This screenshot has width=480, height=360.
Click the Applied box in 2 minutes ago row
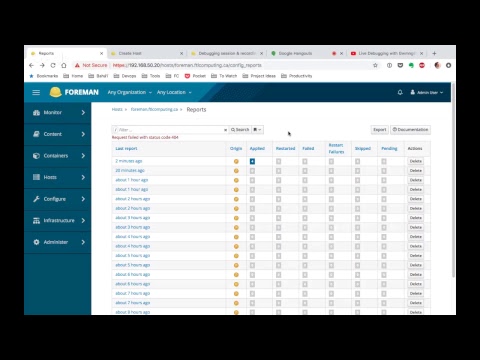point(252,161)
